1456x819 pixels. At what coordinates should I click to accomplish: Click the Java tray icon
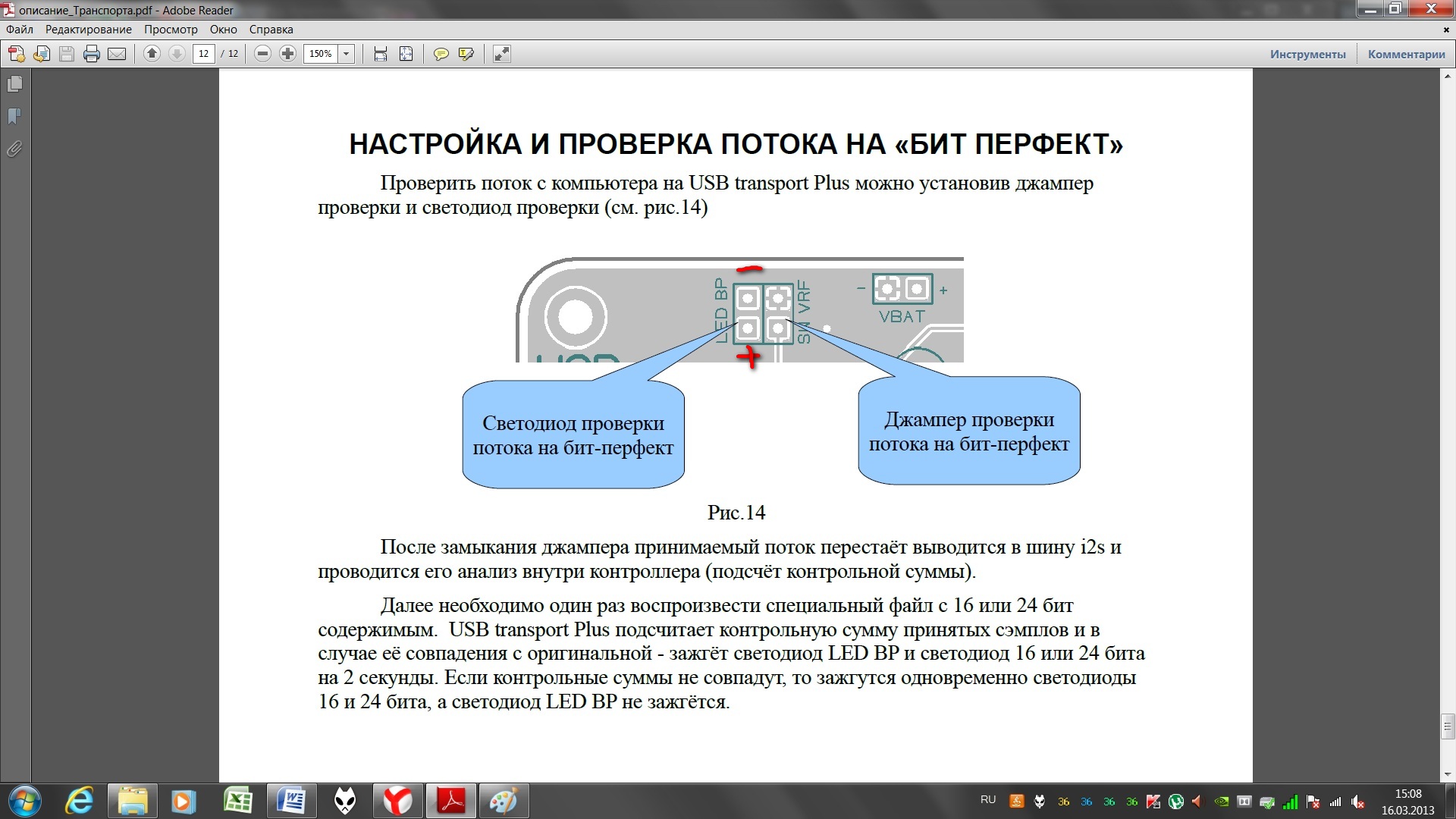pos(1017,801)
